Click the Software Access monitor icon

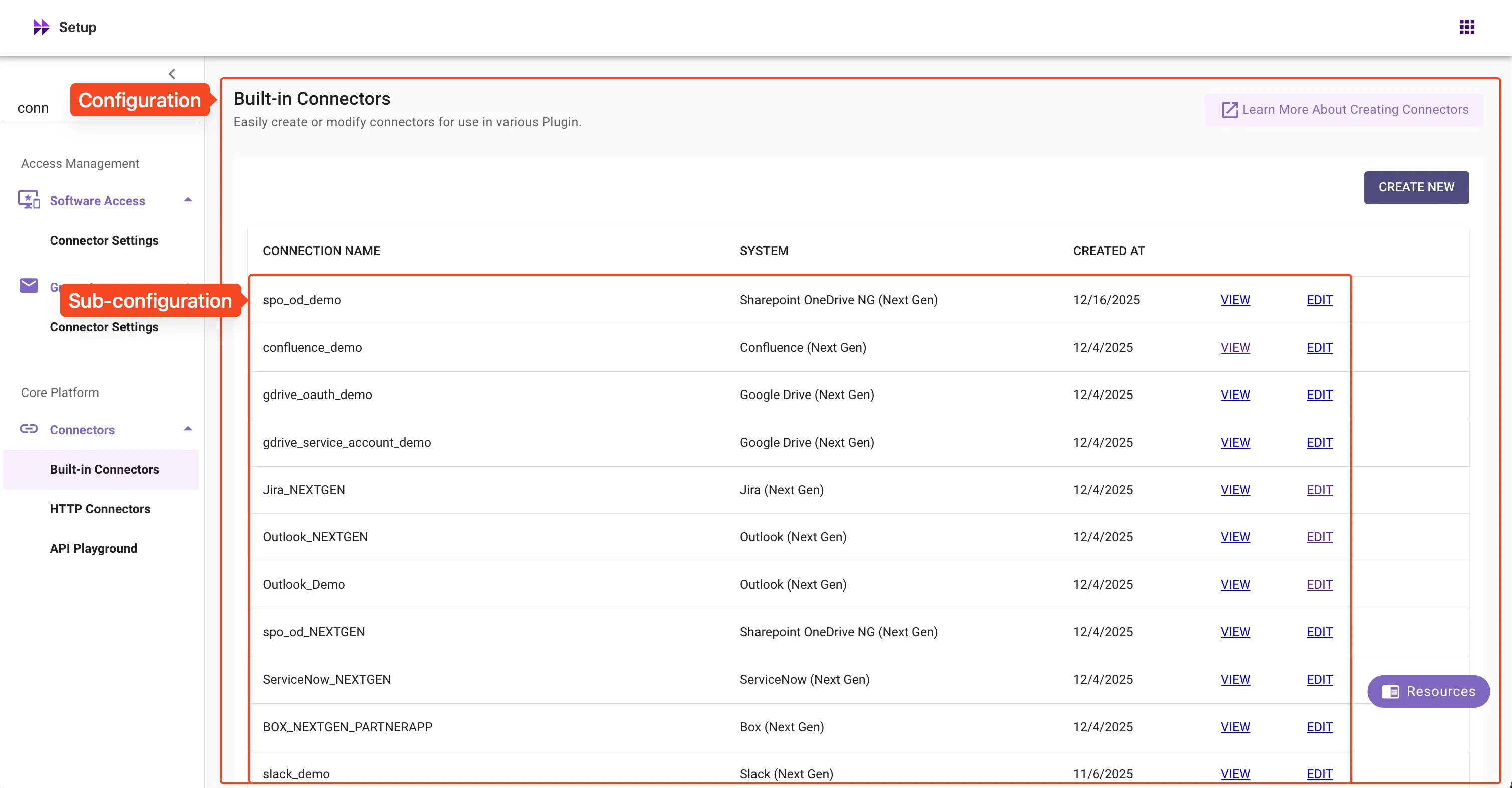coord(29,200)
